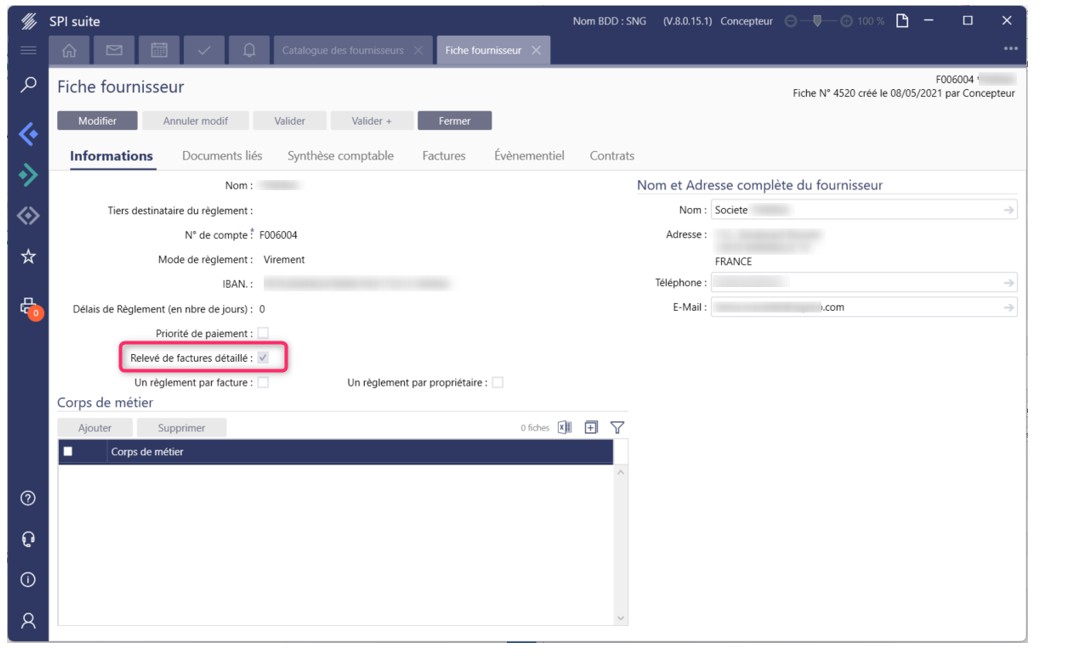Toggle the Priorité de paiement checkbox
This screenshot has width=1067, height=663.
[263, 333]
